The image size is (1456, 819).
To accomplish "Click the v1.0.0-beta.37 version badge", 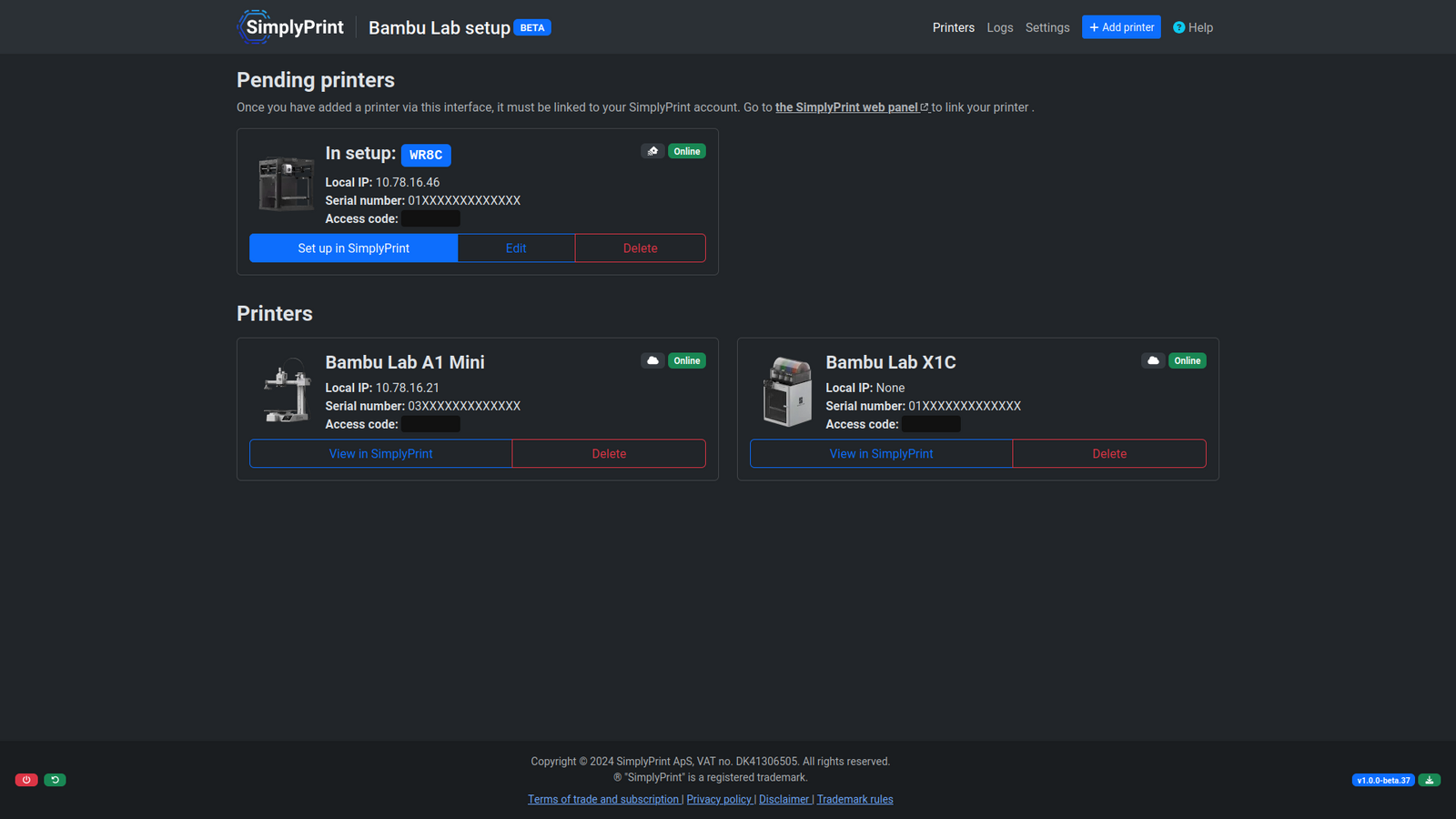I will pos(1383,780).
